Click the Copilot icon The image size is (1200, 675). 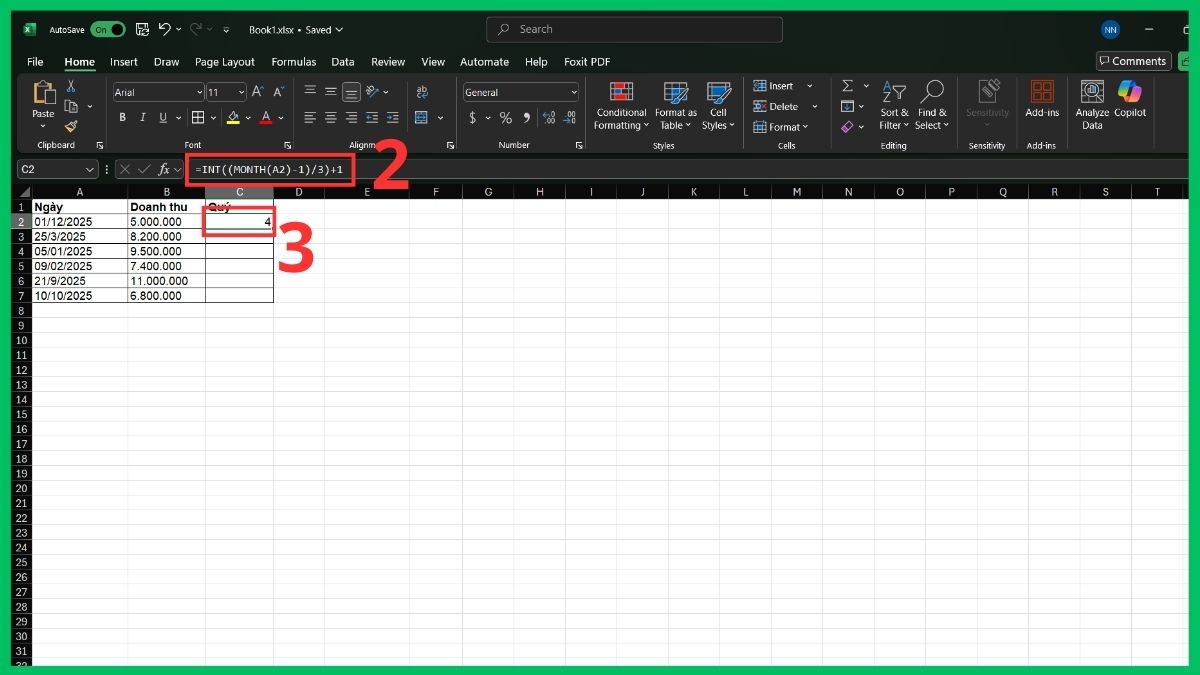pos(1129,100)
